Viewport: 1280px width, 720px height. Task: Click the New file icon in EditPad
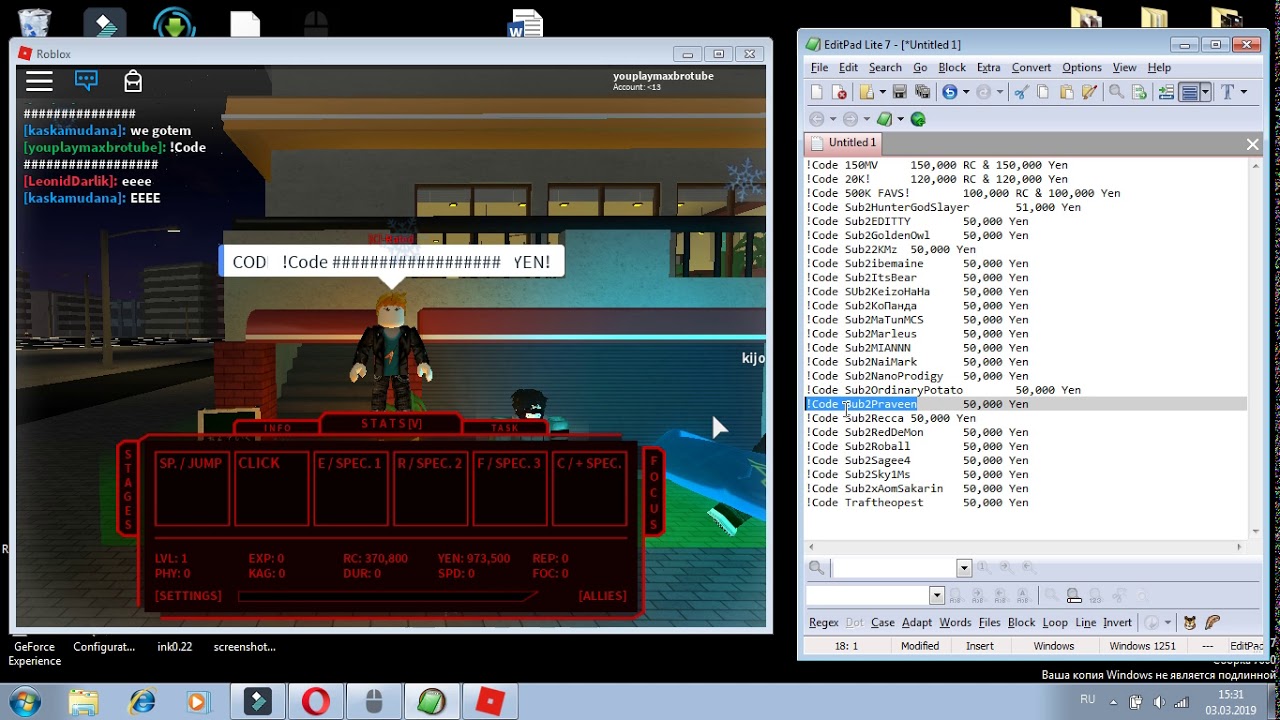click(816, 92)
